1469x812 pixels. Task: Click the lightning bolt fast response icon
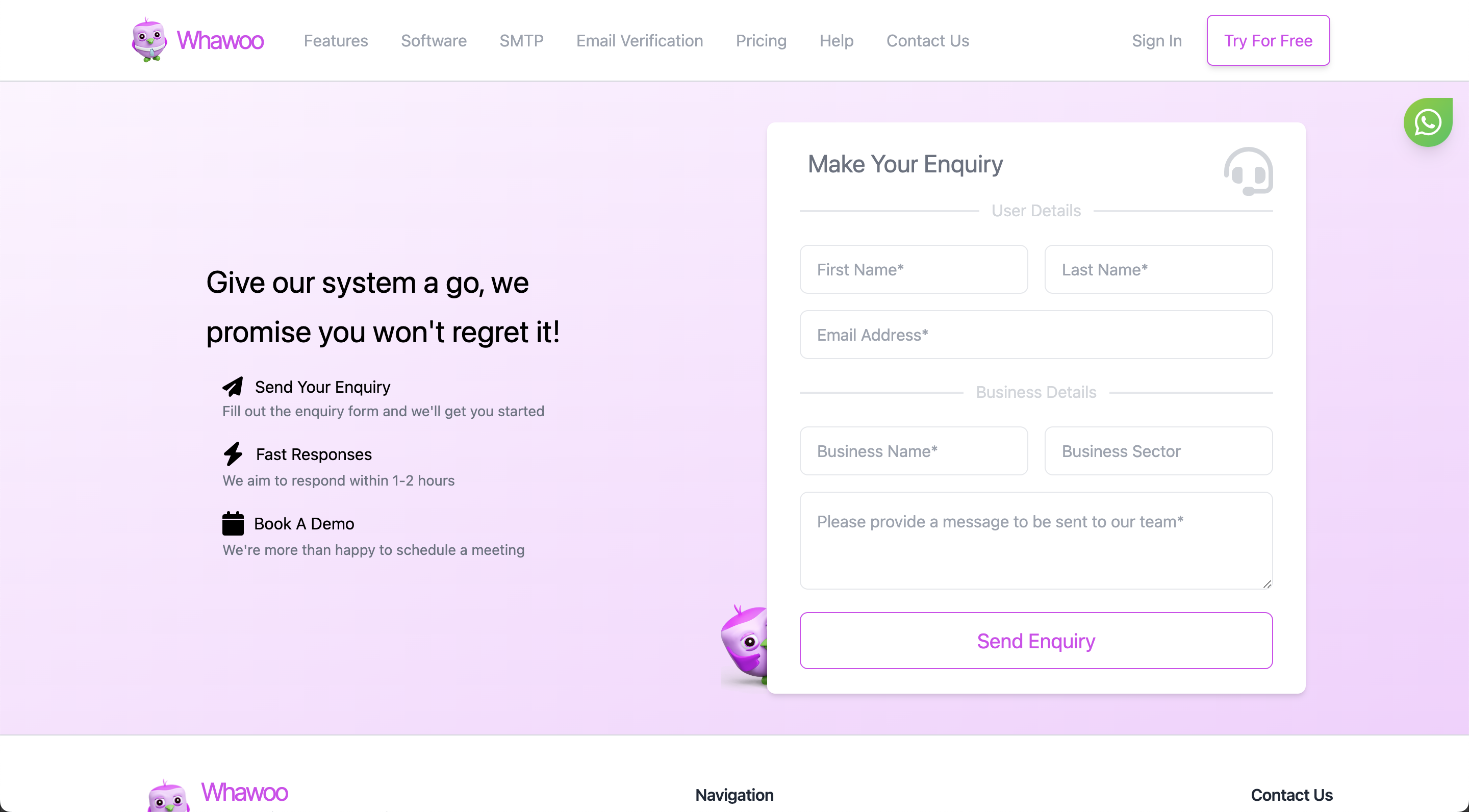(233, 454)
